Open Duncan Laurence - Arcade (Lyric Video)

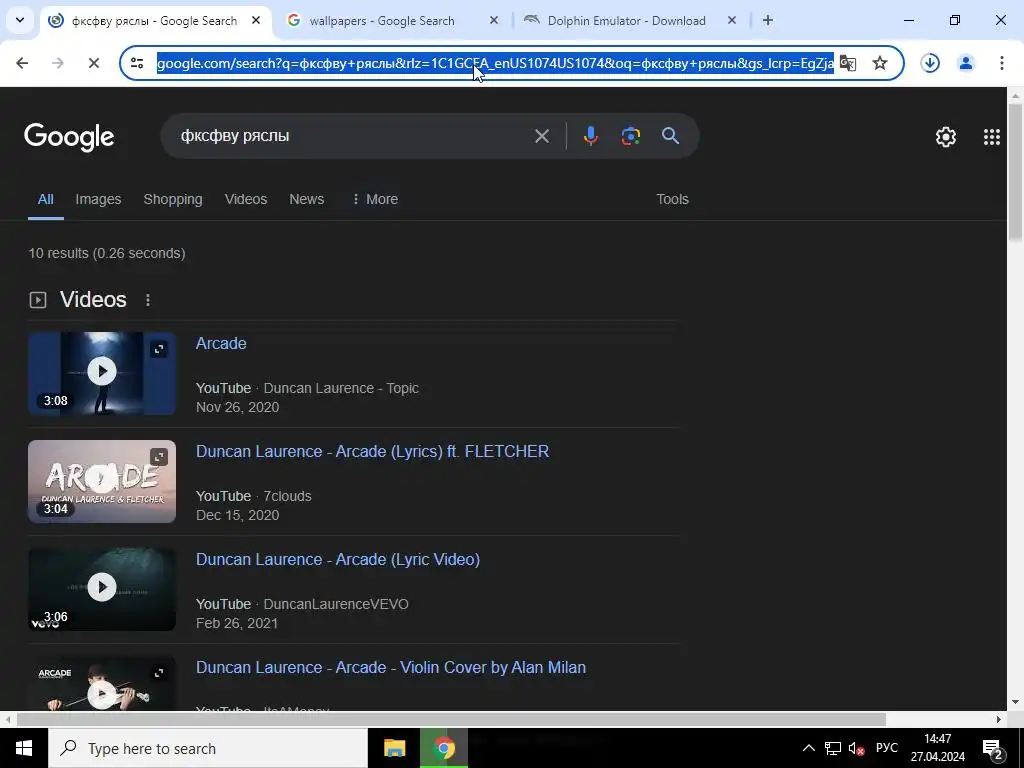click(338, 560)
